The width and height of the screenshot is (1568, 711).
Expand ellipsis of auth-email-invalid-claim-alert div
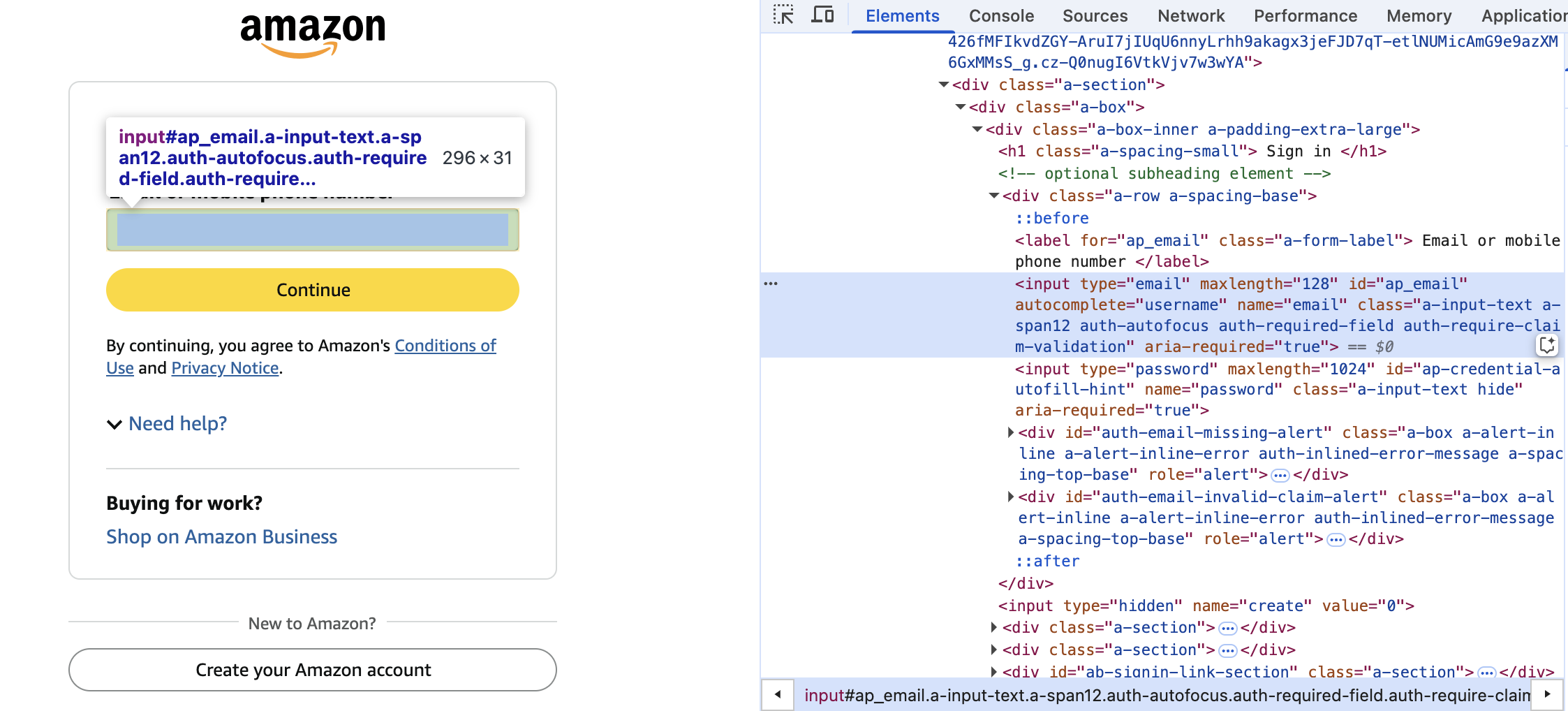pos(1336,540)
